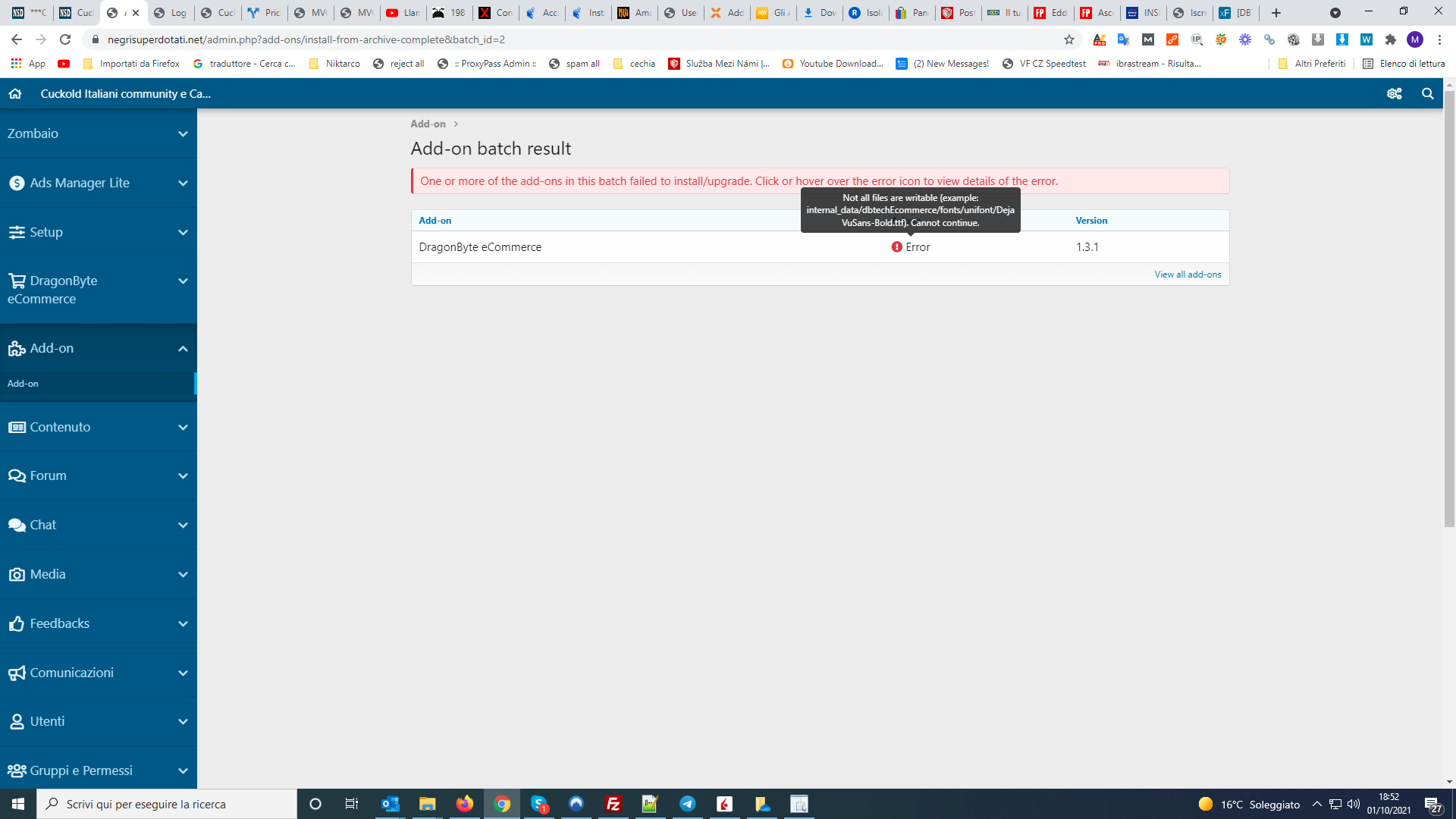Click the admin home icon
Viewport: 1456px width, 819px height.
(x=15, y=93)
